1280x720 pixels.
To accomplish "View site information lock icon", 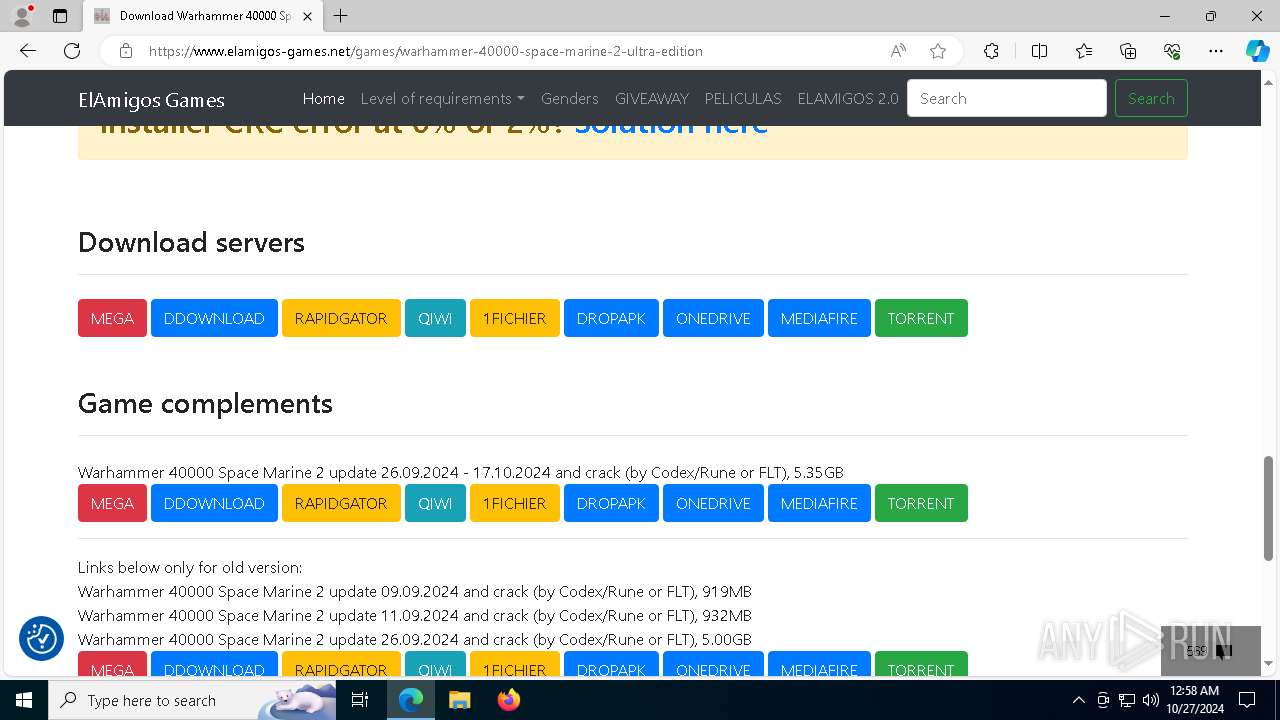I will point(126,51).
